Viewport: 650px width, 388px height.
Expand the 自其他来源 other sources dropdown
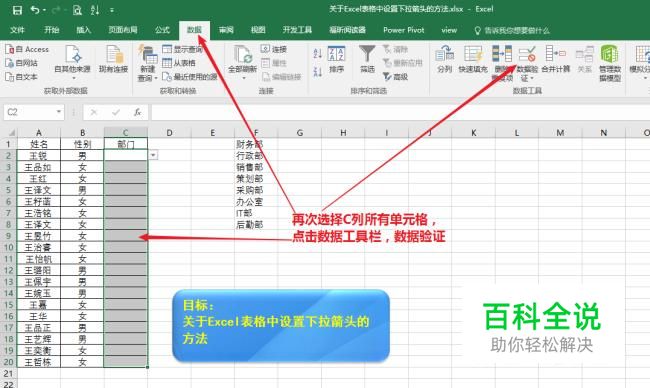(73, 78)
